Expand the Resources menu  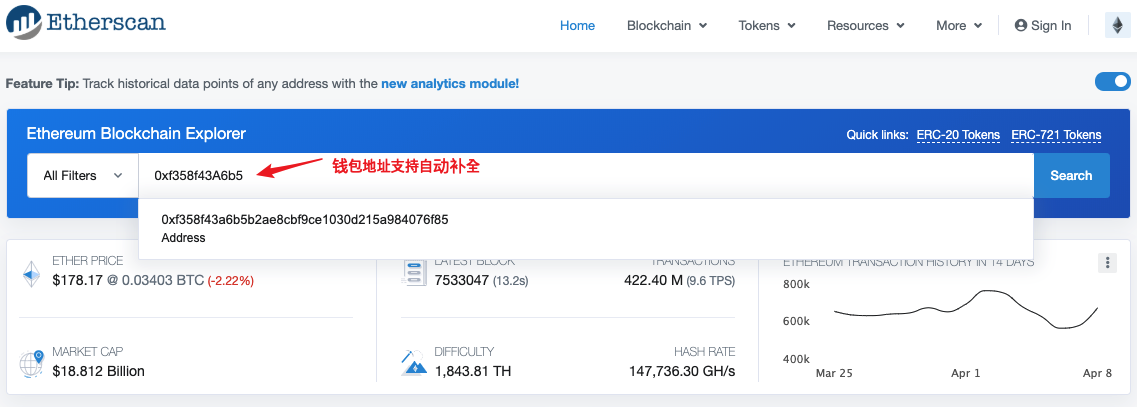coord(866,25)
